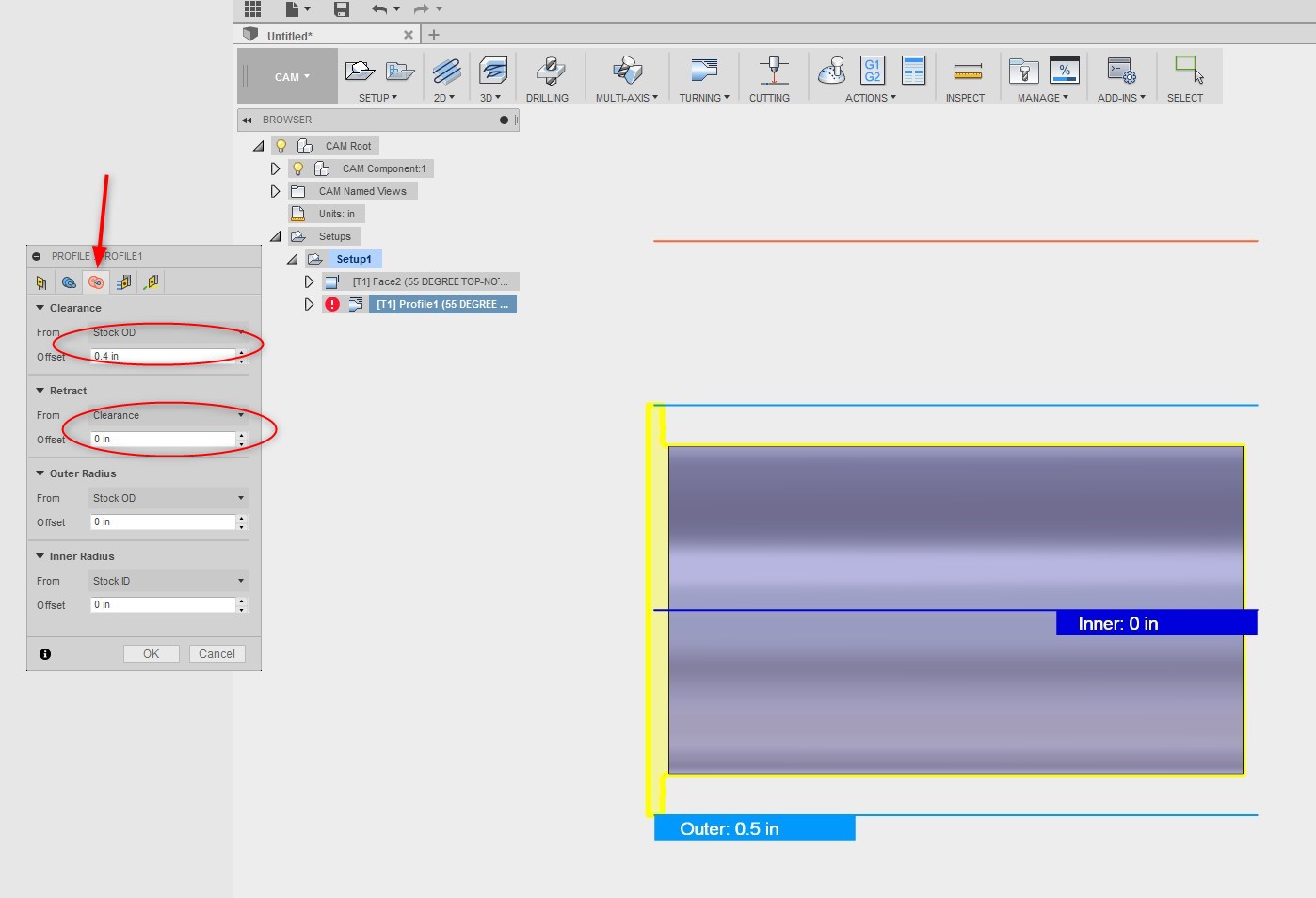Open the Inspect measure tool

[x=967, y=72]
